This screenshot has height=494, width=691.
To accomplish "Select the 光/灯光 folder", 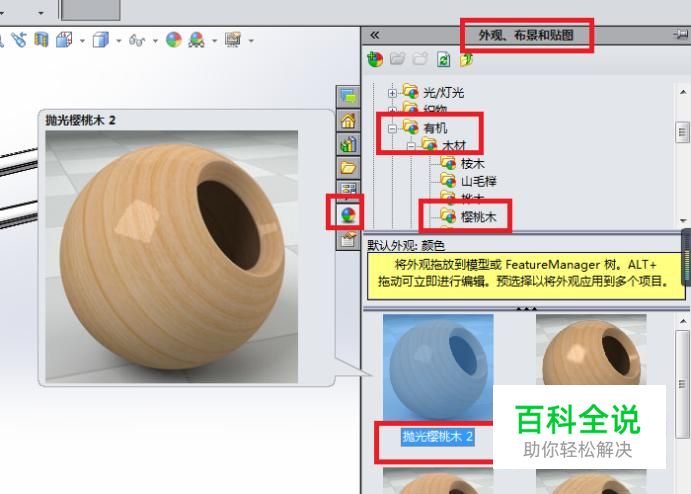I will (x=444, y=93).
